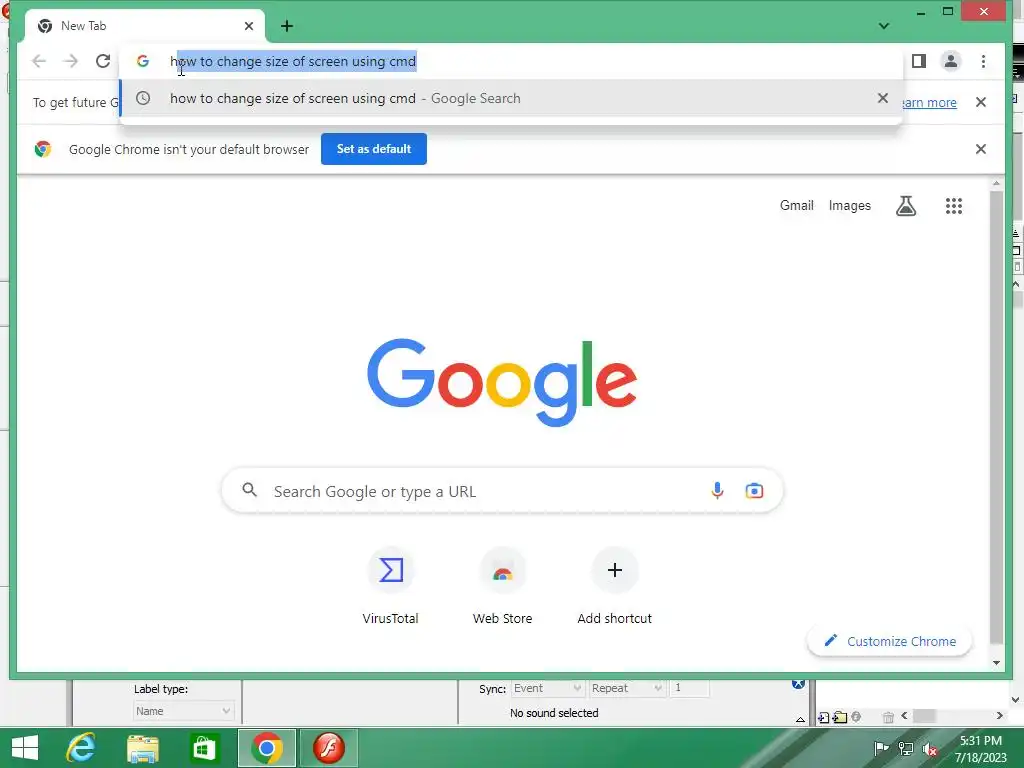Open the Google apps grid
This screenshot has width=1024, height=768.
(x=954, y=206)
